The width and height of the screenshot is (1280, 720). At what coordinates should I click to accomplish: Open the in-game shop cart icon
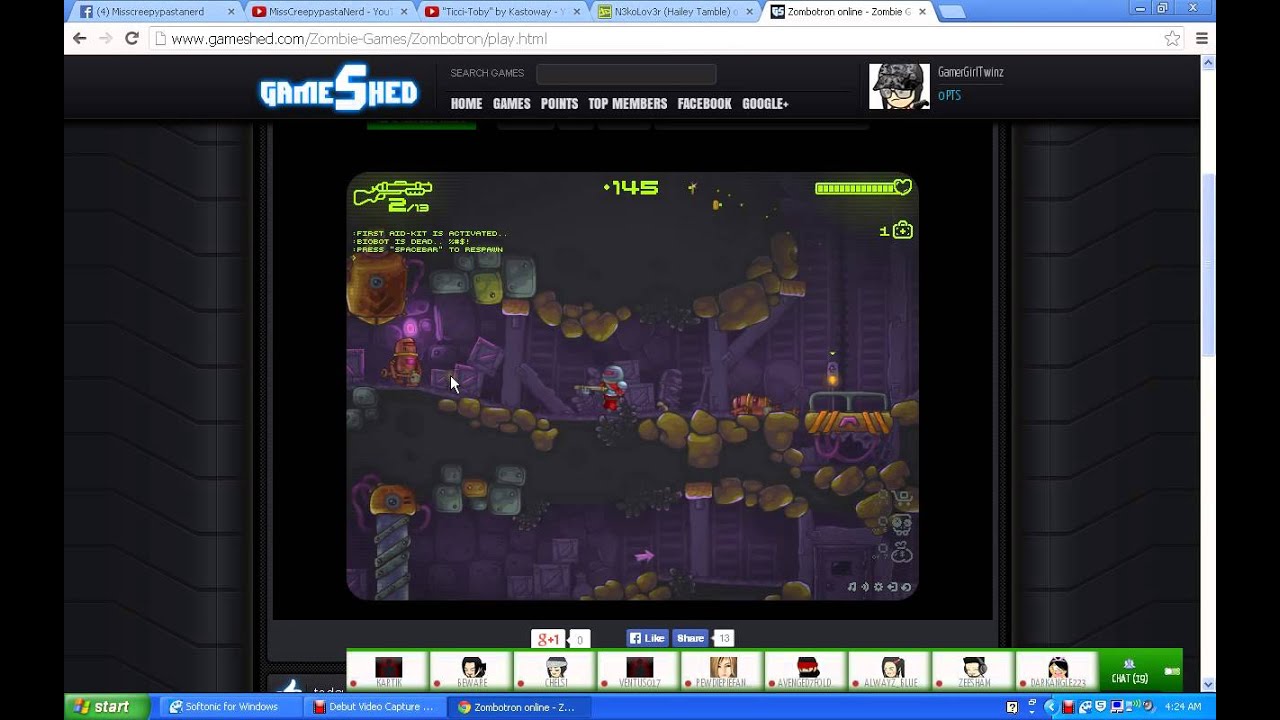pos(902,498)
